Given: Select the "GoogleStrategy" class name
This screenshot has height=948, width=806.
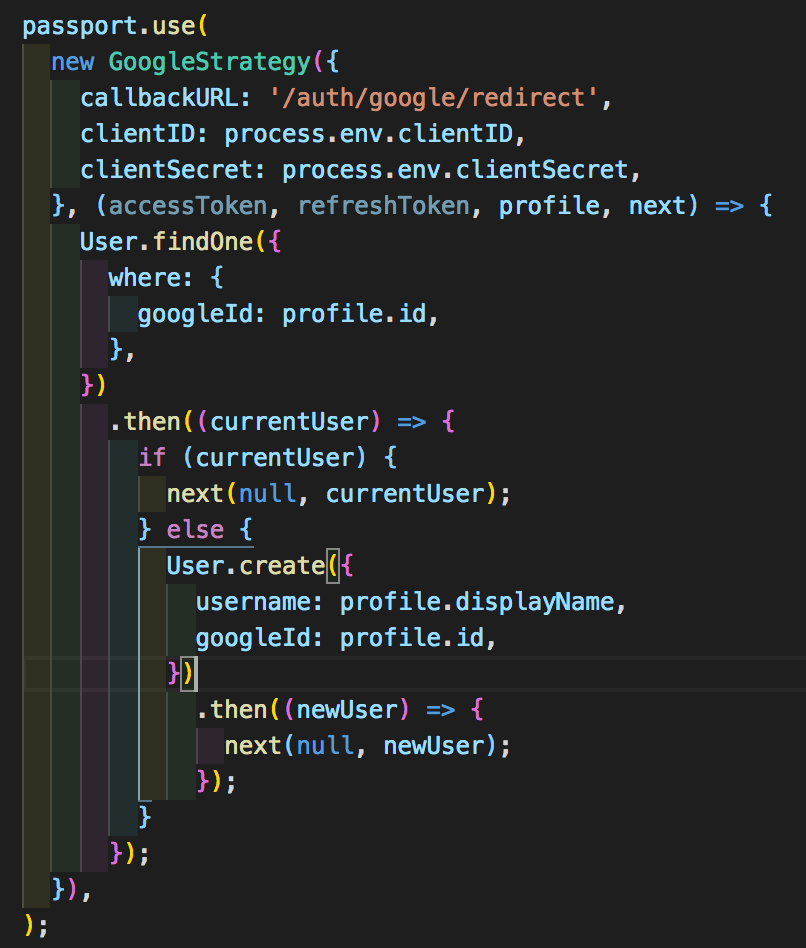Looking at the screenshot, I should click(210, 63).
